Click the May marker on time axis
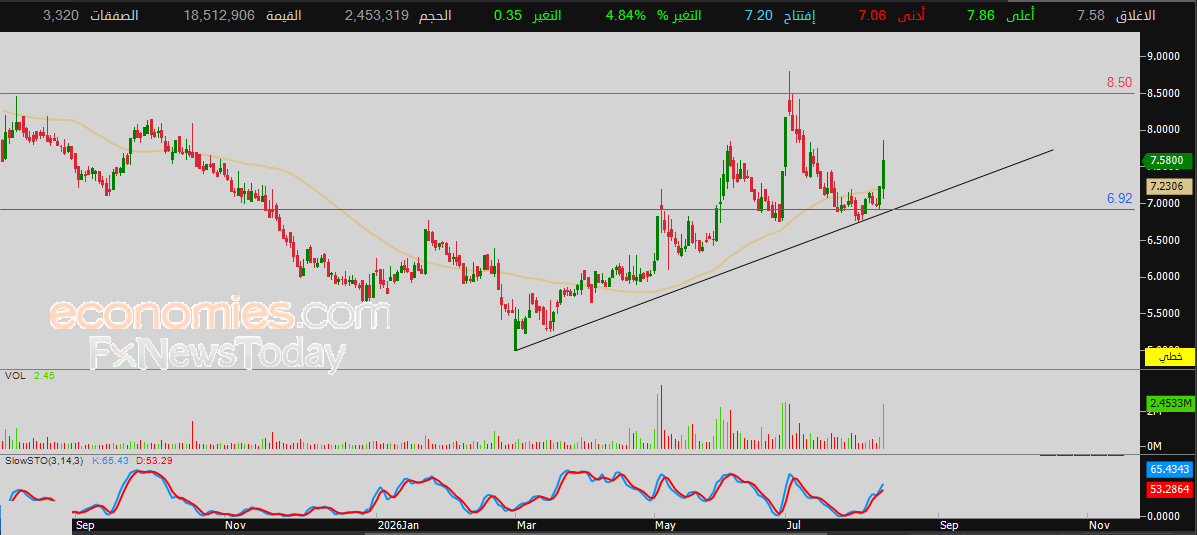The height and width of the screenshot is (535, 1197). [664, 525]
